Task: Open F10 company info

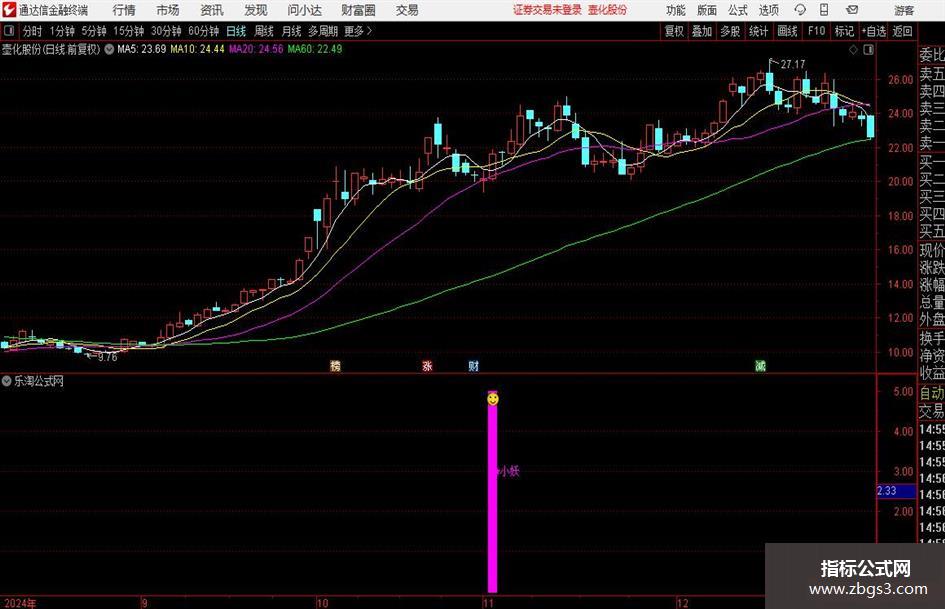Action: [x=817, y=31]
